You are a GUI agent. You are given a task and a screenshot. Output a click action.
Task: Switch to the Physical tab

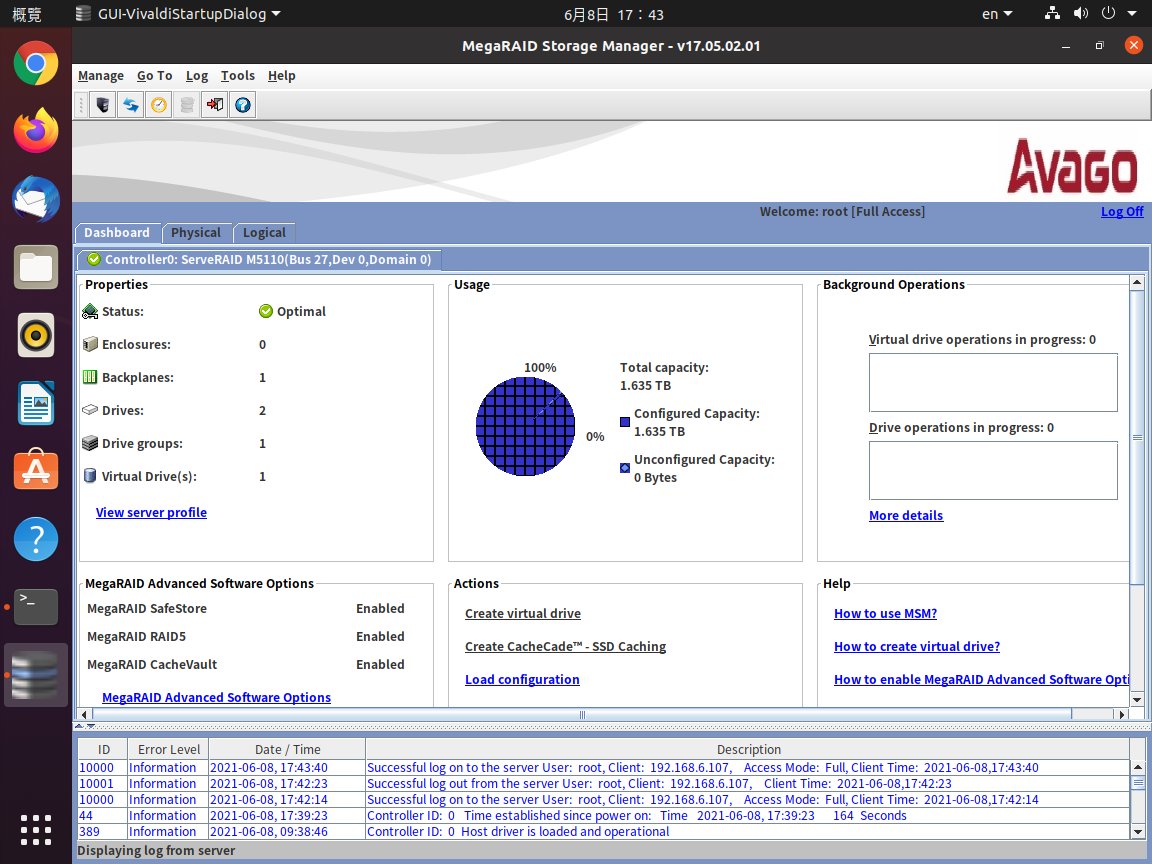196,233
